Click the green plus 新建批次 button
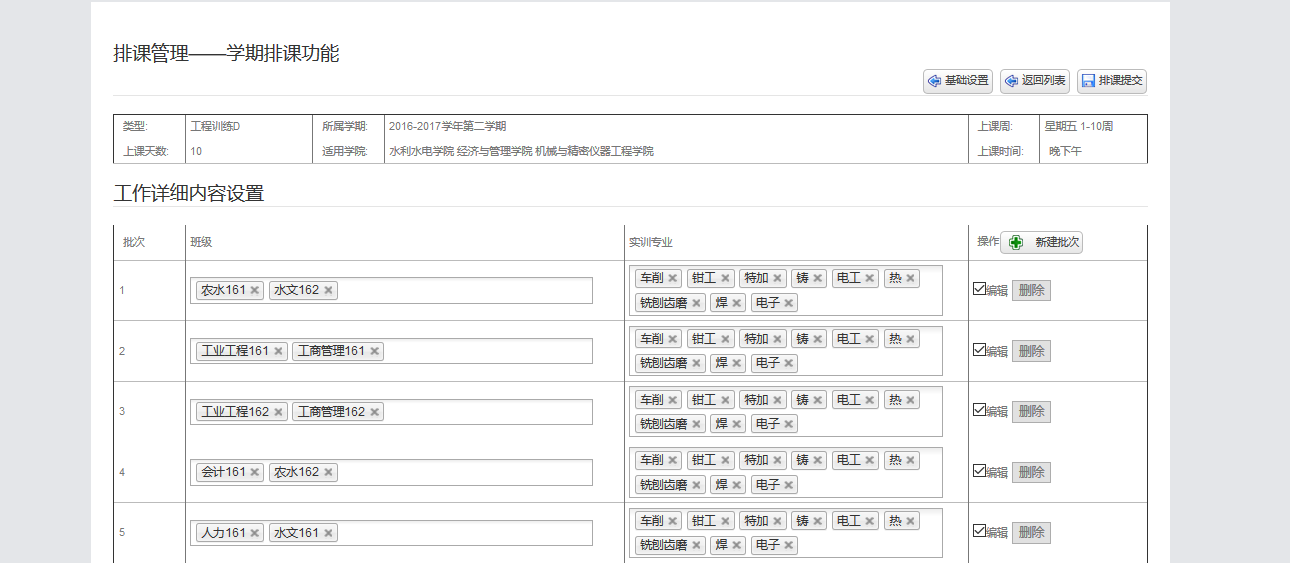The height and width of the screenshot is (563, 1290). 1041,242
